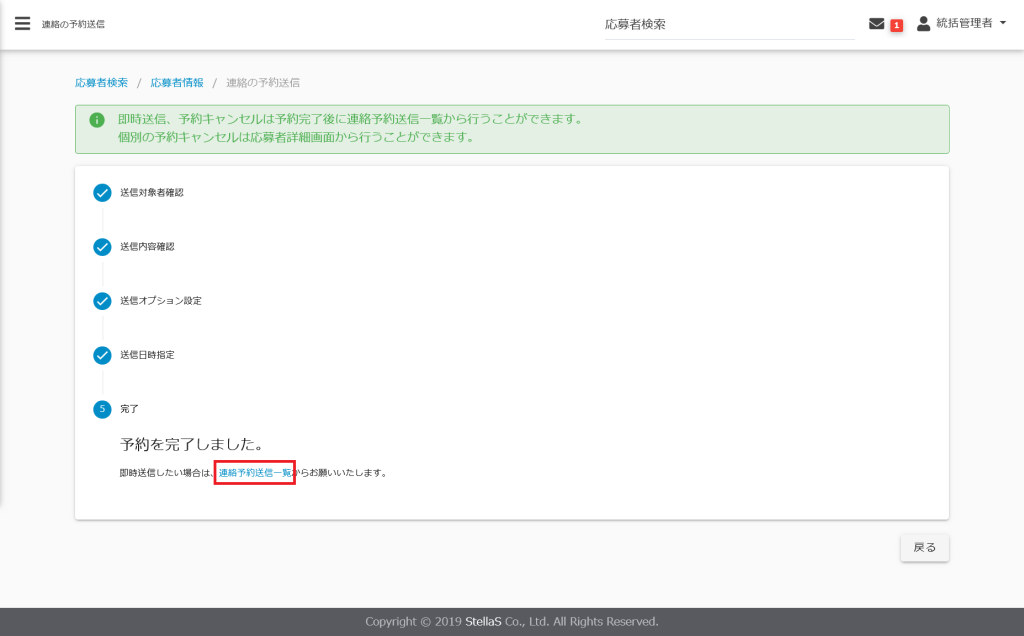Go to 応募者検索 breadcrumb
This screenshot has height=636, width=1024.
click(101, 82)
